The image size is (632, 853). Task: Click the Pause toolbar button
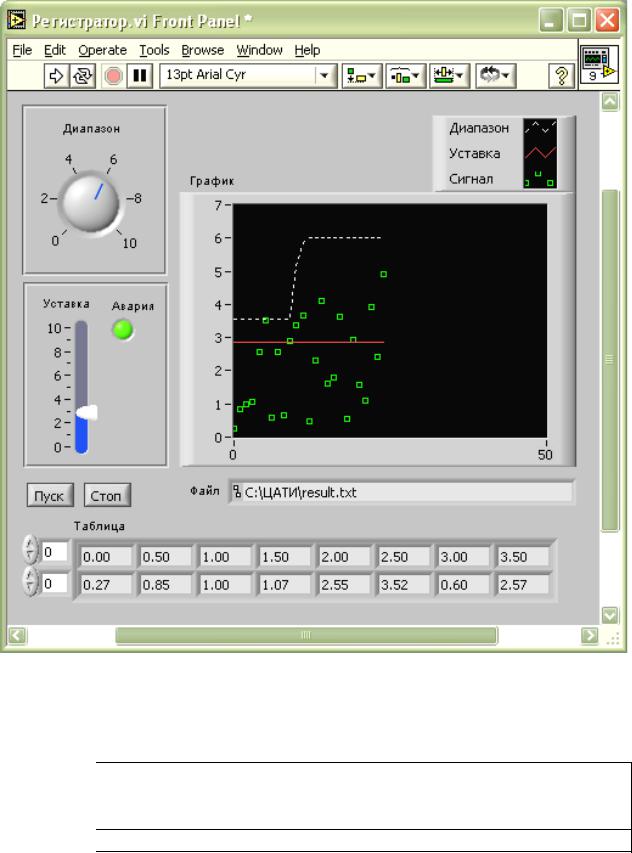pos(140,76)
